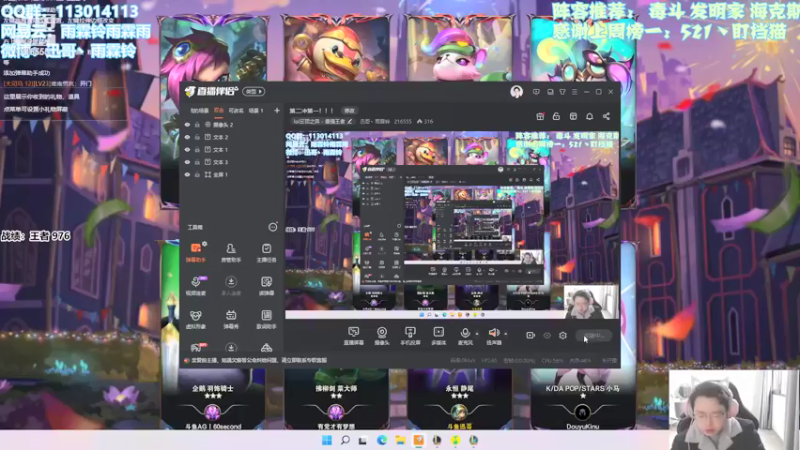Open Microsoft Edge from taskbar
The image size is (800, 450).
382,440
